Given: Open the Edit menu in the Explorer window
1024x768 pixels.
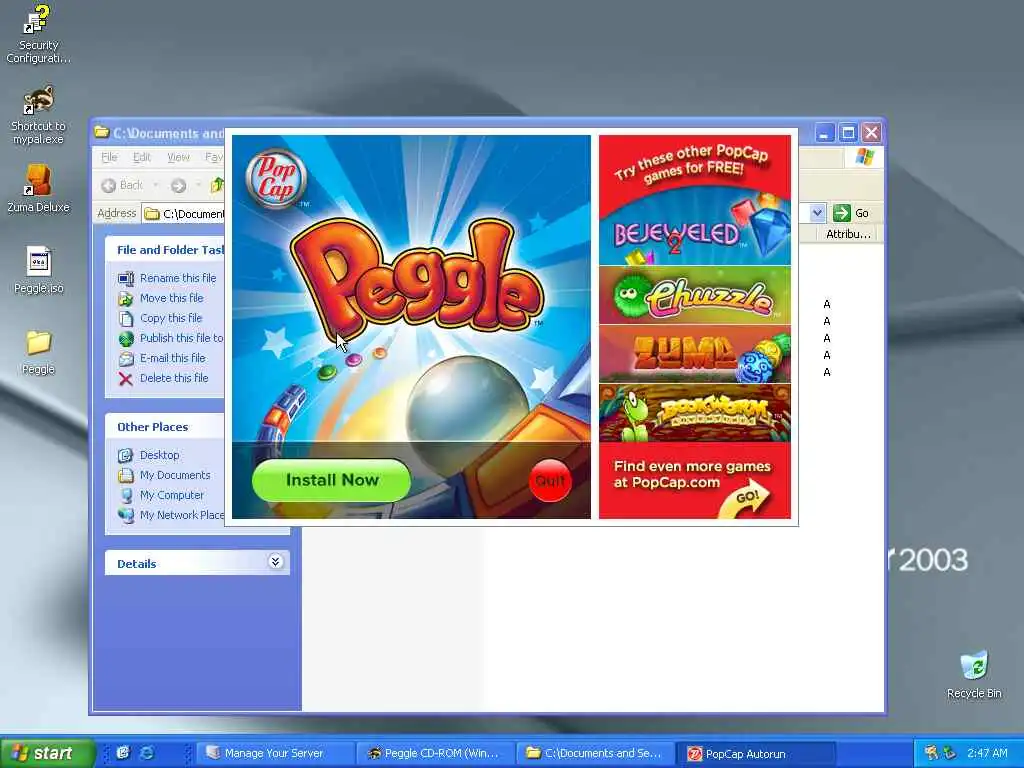Looking at the screenshot, I should point(142,157).
